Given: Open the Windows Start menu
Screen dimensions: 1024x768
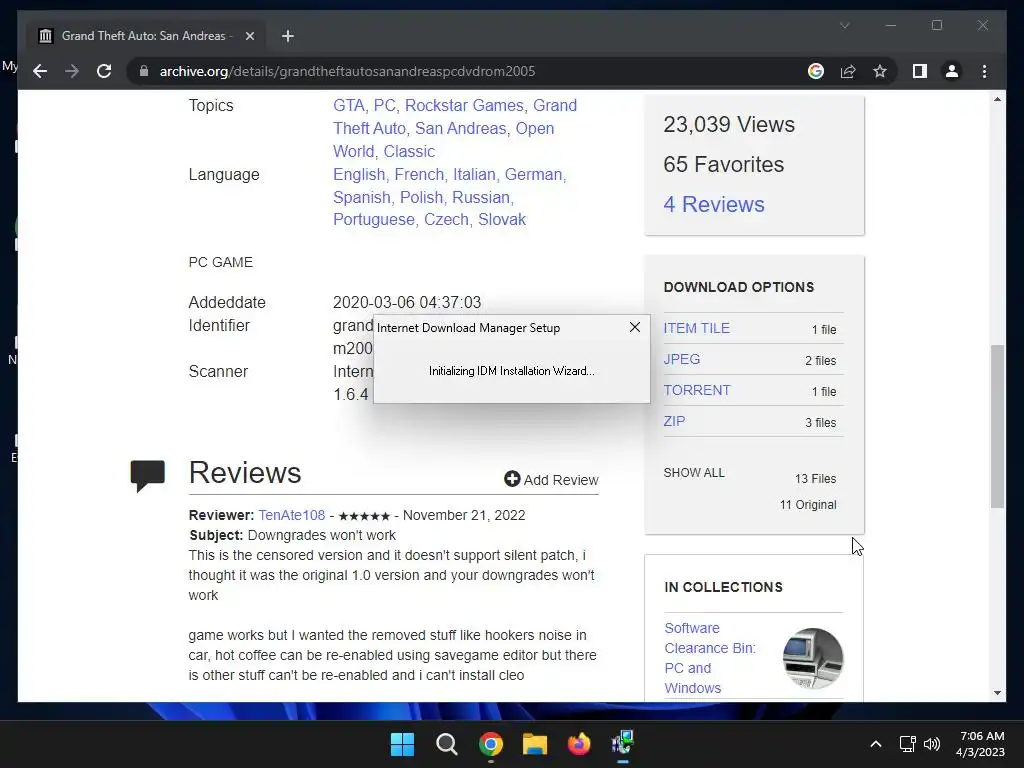Looking at the screenshot, I should point(402,744).
